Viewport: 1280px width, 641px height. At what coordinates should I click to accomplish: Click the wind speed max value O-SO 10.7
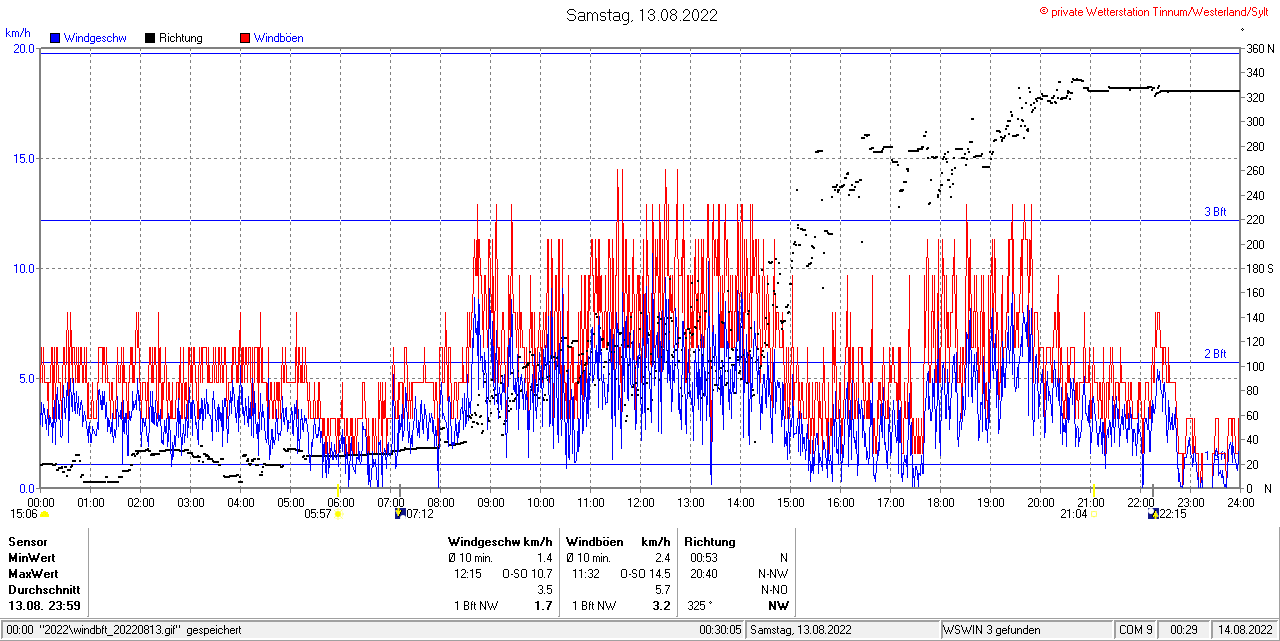coord(527,574)
